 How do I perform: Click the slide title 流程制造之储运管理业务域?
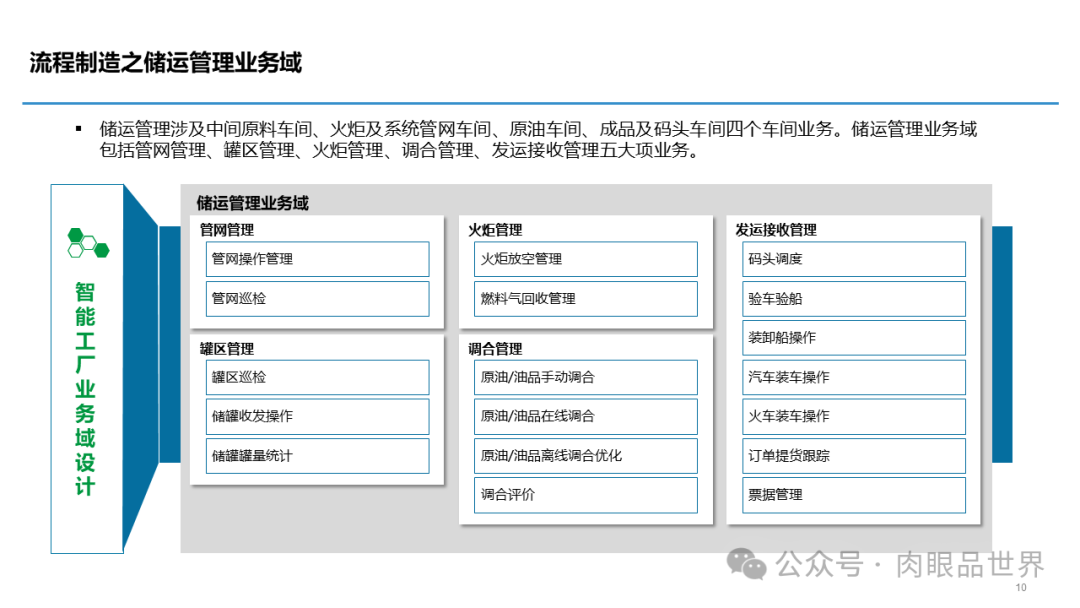coord(165,63)
